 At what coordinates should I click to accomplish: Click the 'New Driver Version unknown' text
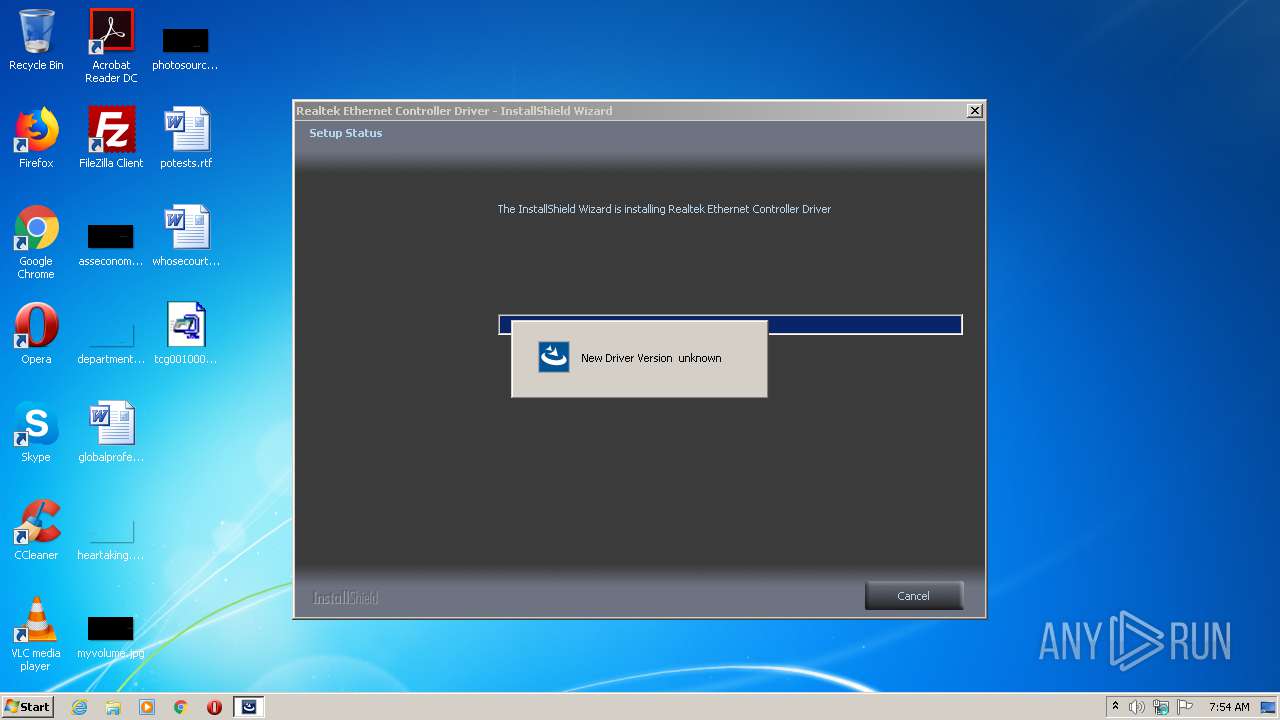tap(651, 358)
